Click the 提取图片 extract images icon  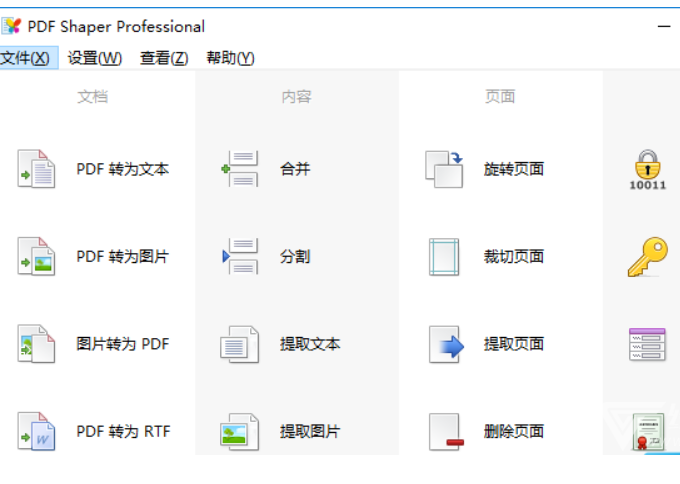(240, 432)
